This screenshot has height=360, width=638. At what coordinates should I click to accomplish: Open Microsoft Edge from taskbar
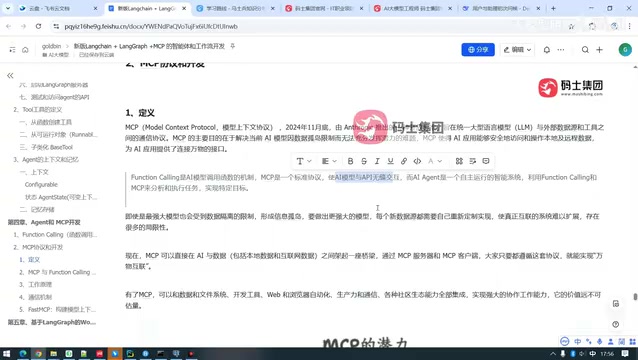23,354
